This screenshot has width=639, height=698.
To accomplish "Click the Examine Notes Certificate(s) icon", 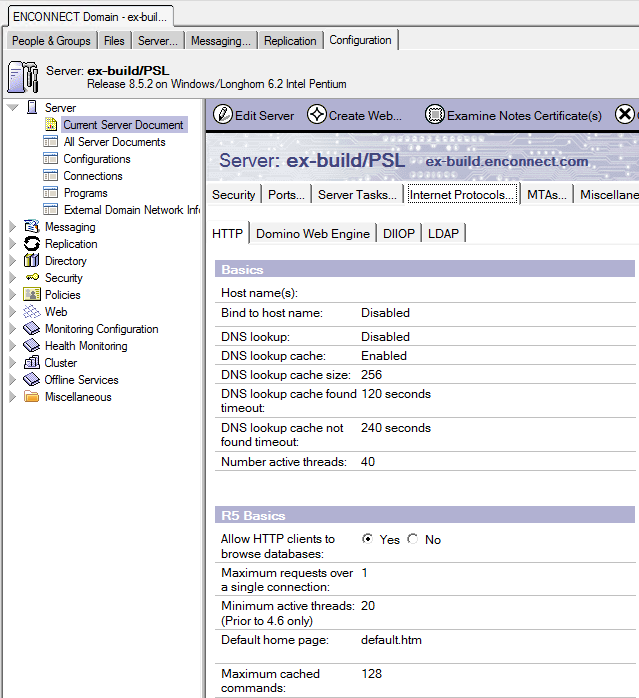I will click(x=435, y=115).
